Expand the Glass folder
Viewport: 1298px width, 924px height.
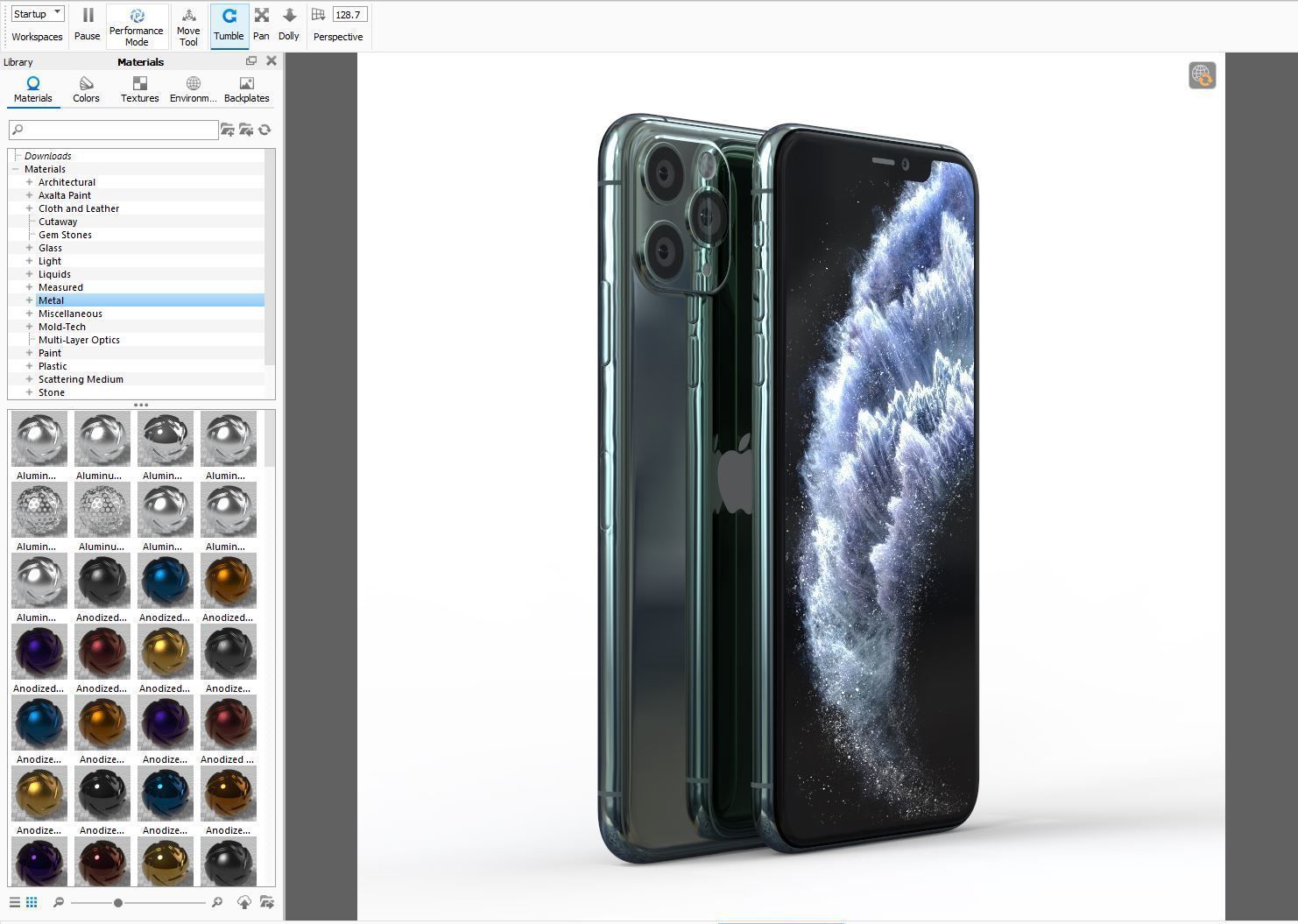(30, 248)
